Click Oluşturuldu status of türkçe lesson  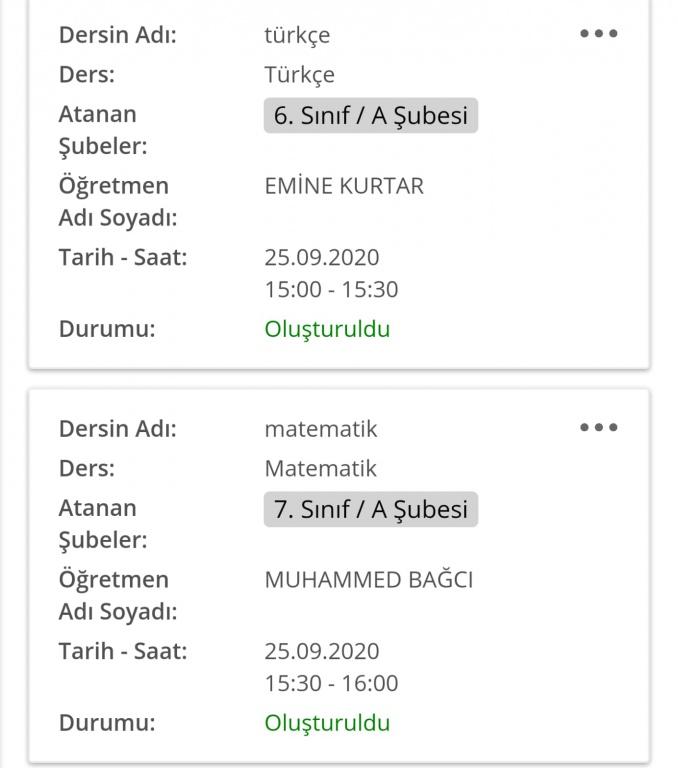click(327, 329)
